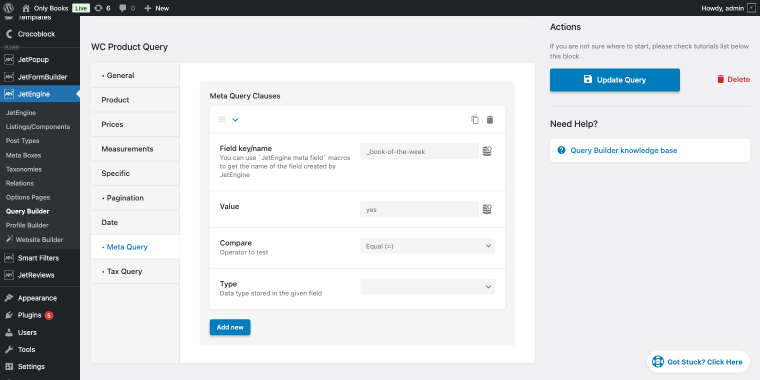Click the Update Query button
Viewport: 760px width, 380px height.
pos(615,79)
